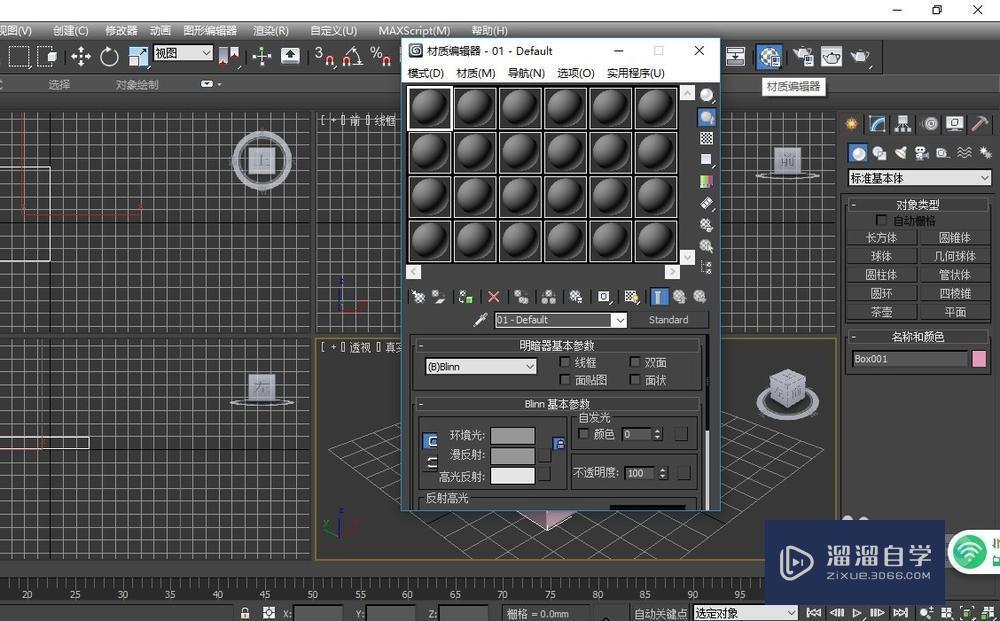Open the Lights category in the Create panel
This screenshot has height=621, width=1000.
point(898,153)
